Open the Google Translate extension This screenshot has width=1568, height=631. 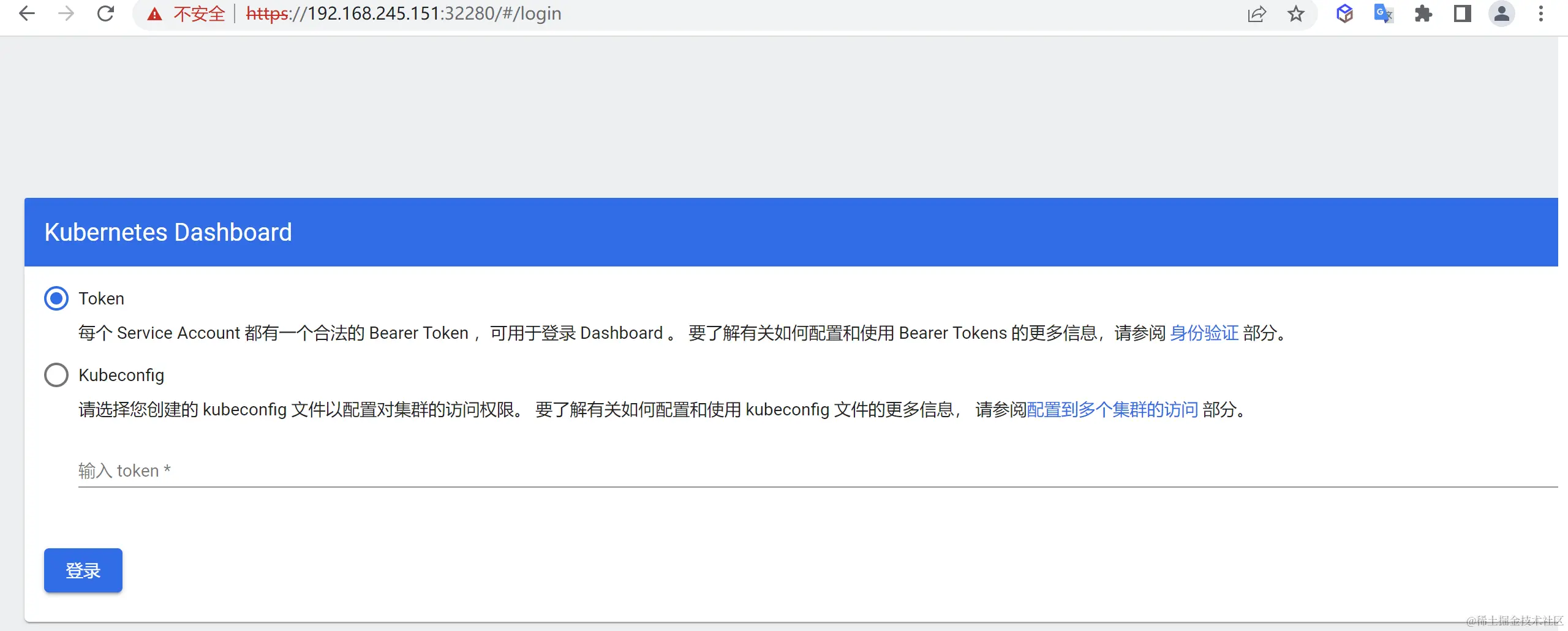point(1384,13)
